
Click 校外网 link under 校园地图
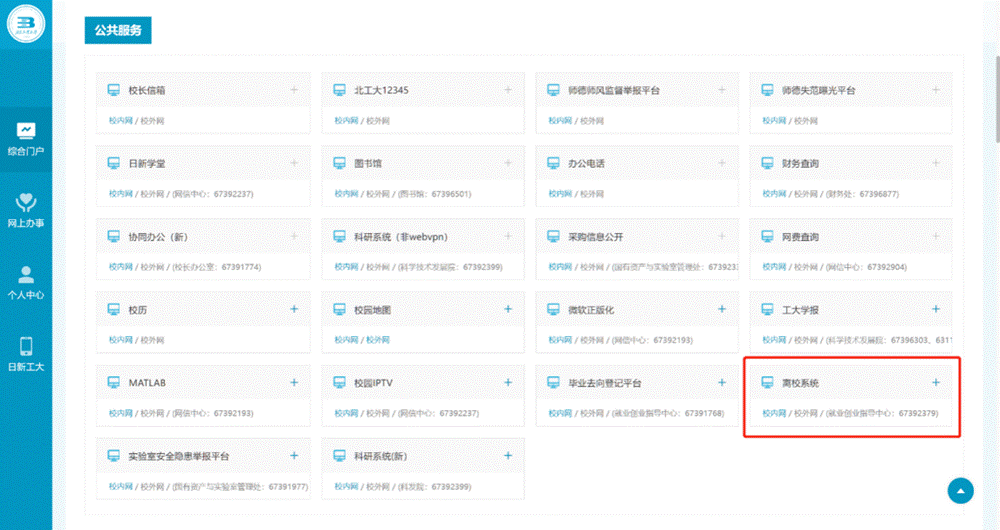coord(377,340)
